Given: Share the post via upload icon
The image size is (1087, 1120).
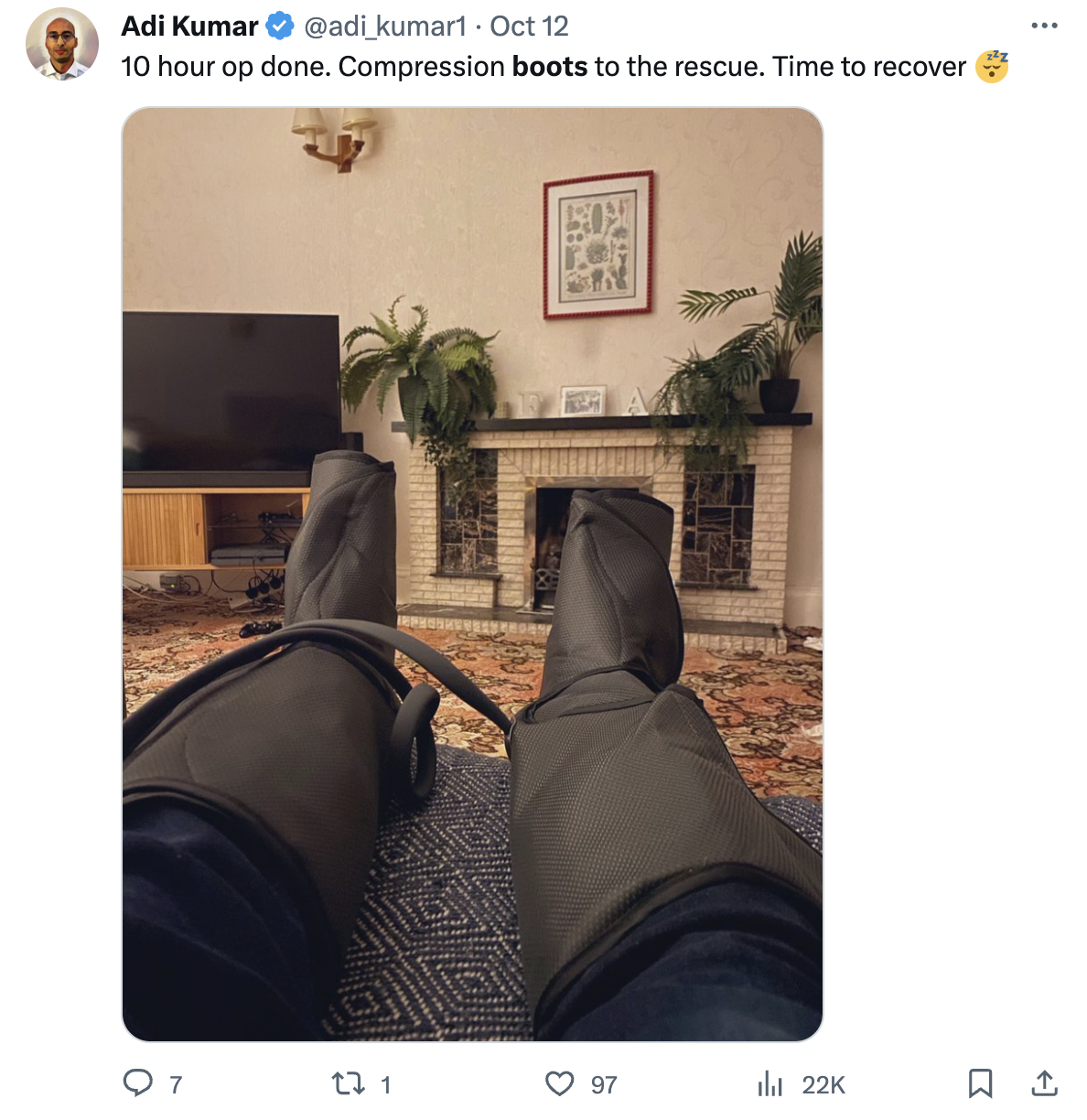Looking at the screenshot, I should [x=1044, y=1083].
